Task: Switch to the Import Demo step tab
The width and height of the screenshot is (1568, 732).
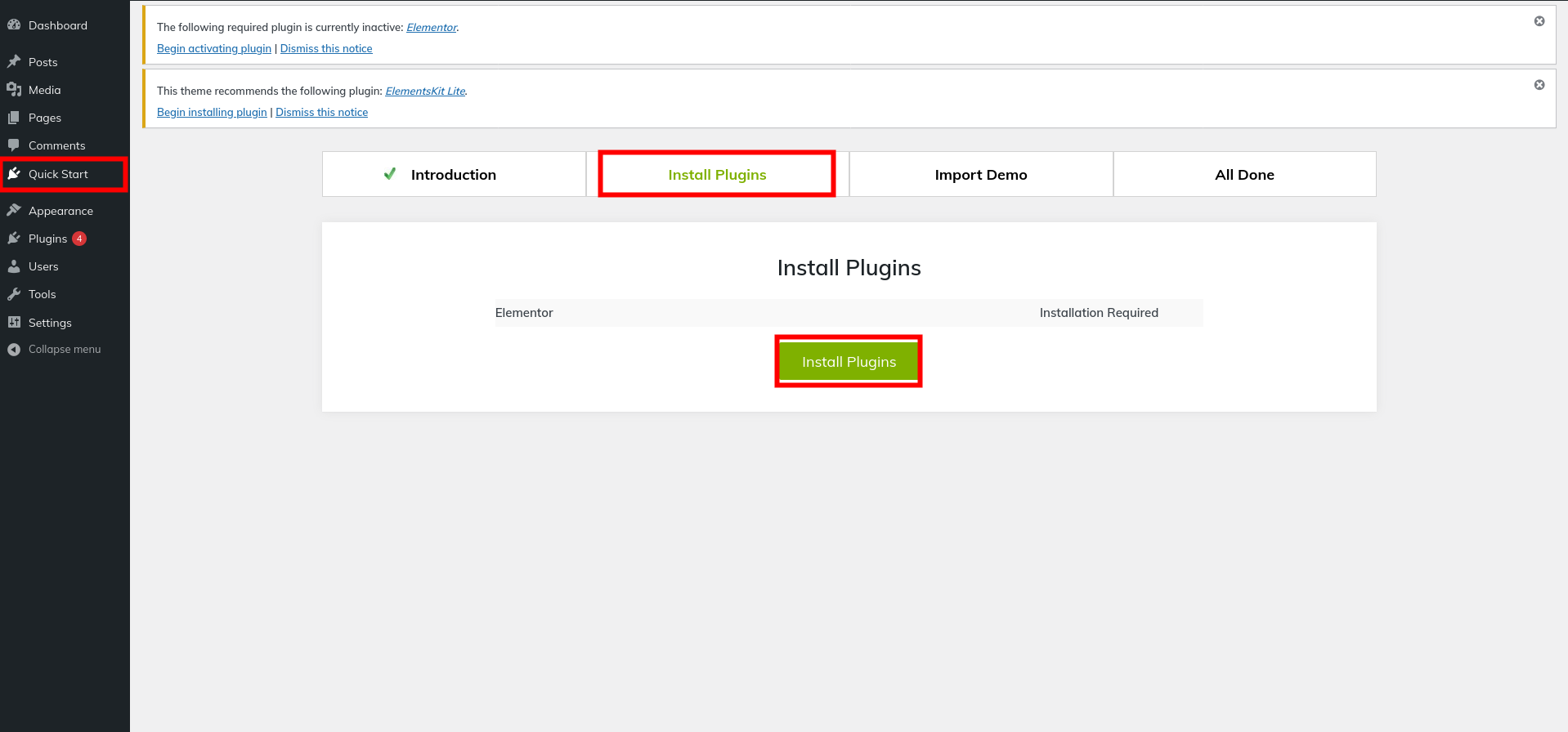Action: (x=980, y=175)
